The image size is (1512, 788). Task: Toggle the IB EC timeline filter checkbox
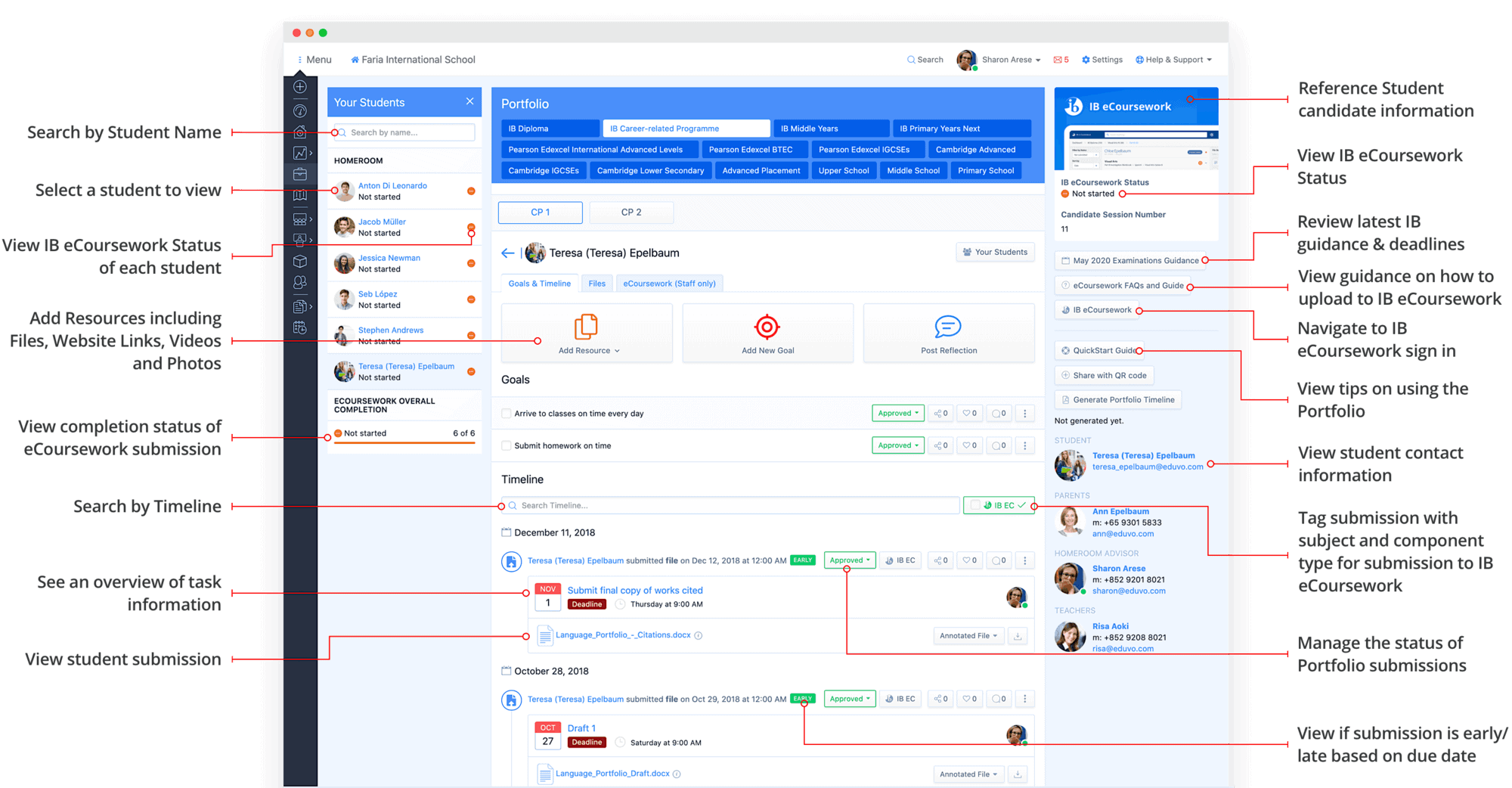(975, 505)
